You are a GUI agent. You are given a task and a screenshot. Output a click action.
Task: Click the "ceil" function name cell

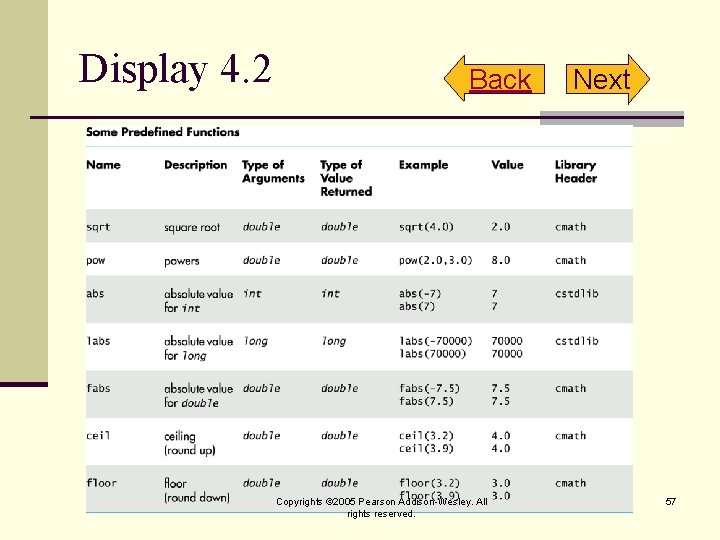click(98, 435)
